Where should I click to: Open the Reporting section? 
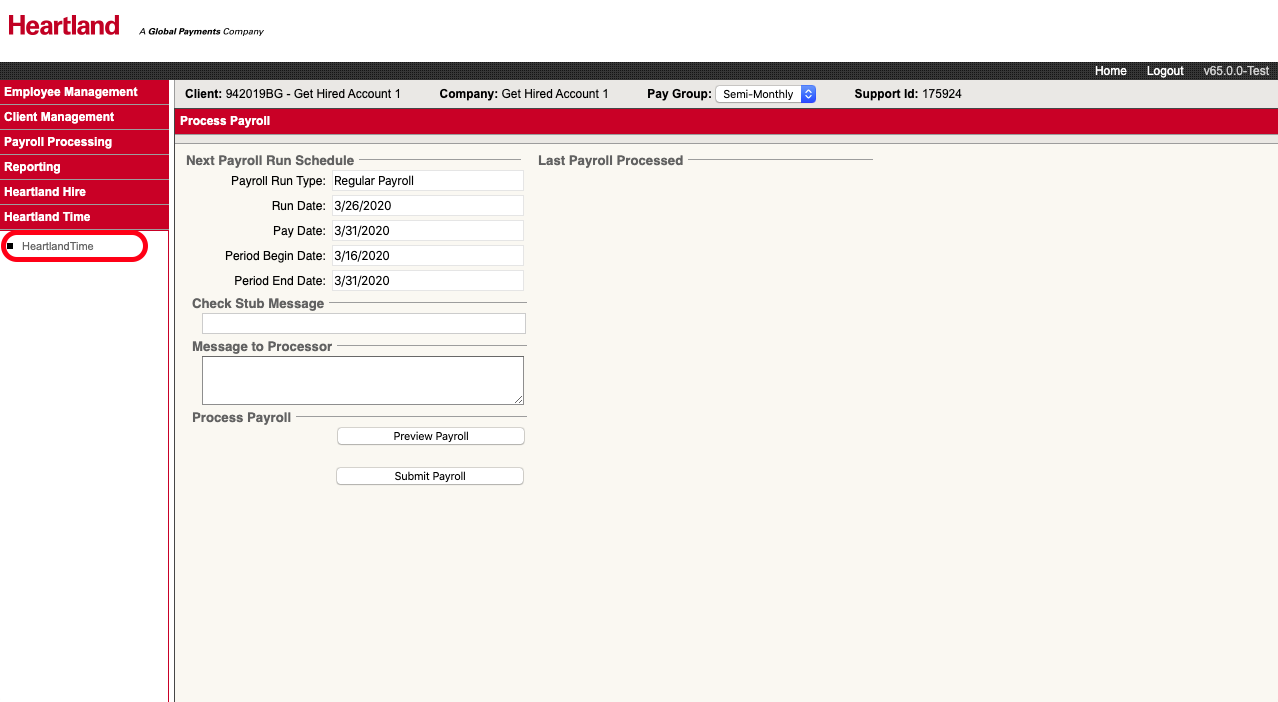pos(32,166)
